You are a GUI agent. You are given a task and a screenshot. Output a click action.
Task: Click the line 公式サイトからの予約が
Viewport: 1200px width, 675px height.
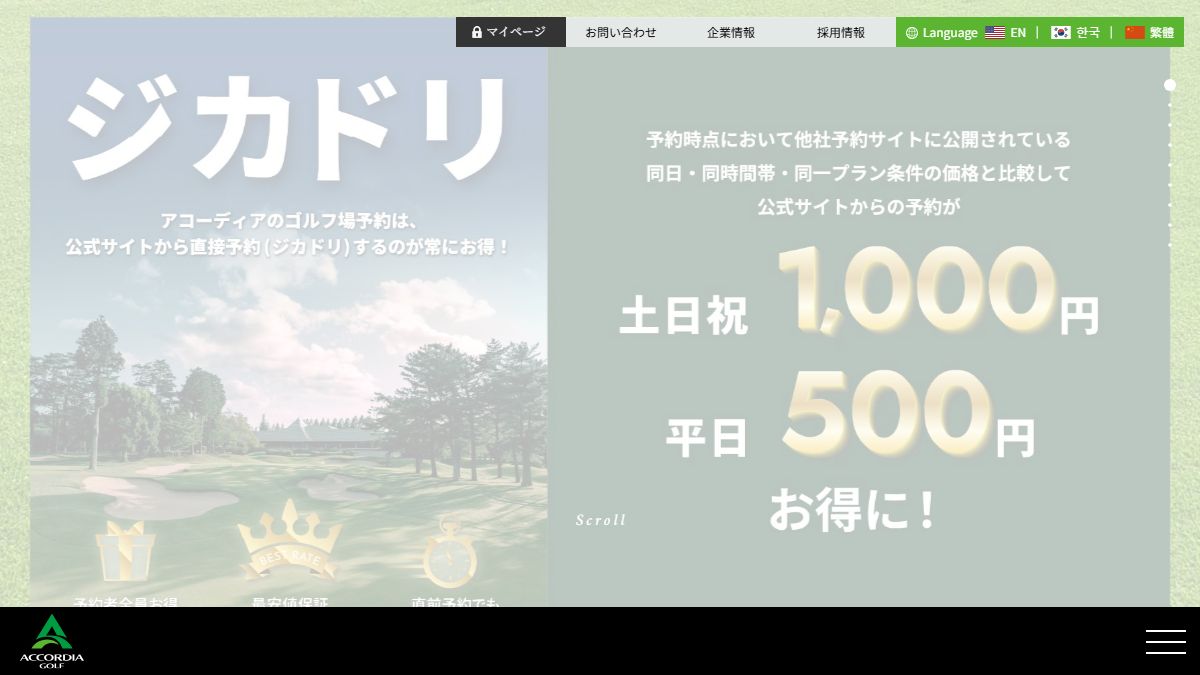point(858,207)
